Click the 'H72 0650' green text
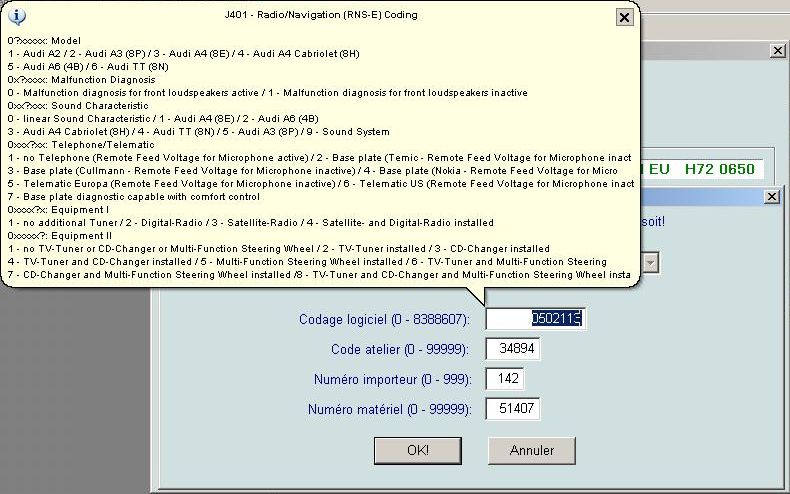790x494 pixels. [x=719, y=169]
